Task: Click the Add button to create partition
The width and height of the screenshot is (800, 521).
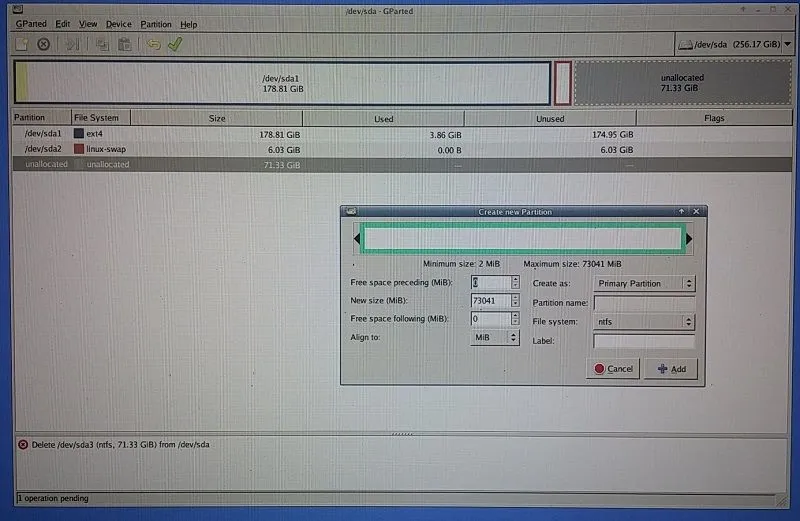Action: [x=671, y=369]
